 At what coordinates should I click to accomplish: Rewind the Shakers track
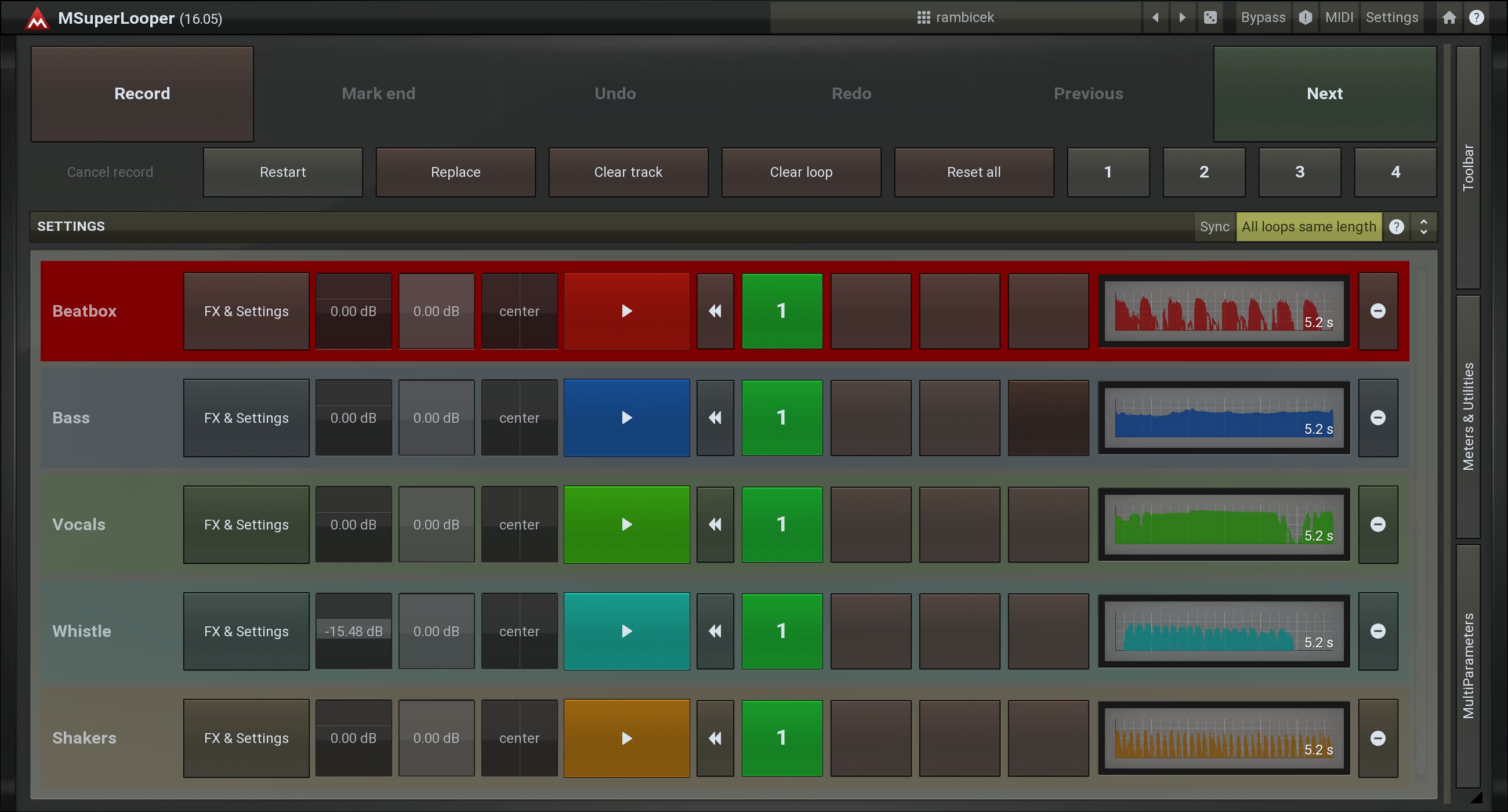click(x=715, y=738)
